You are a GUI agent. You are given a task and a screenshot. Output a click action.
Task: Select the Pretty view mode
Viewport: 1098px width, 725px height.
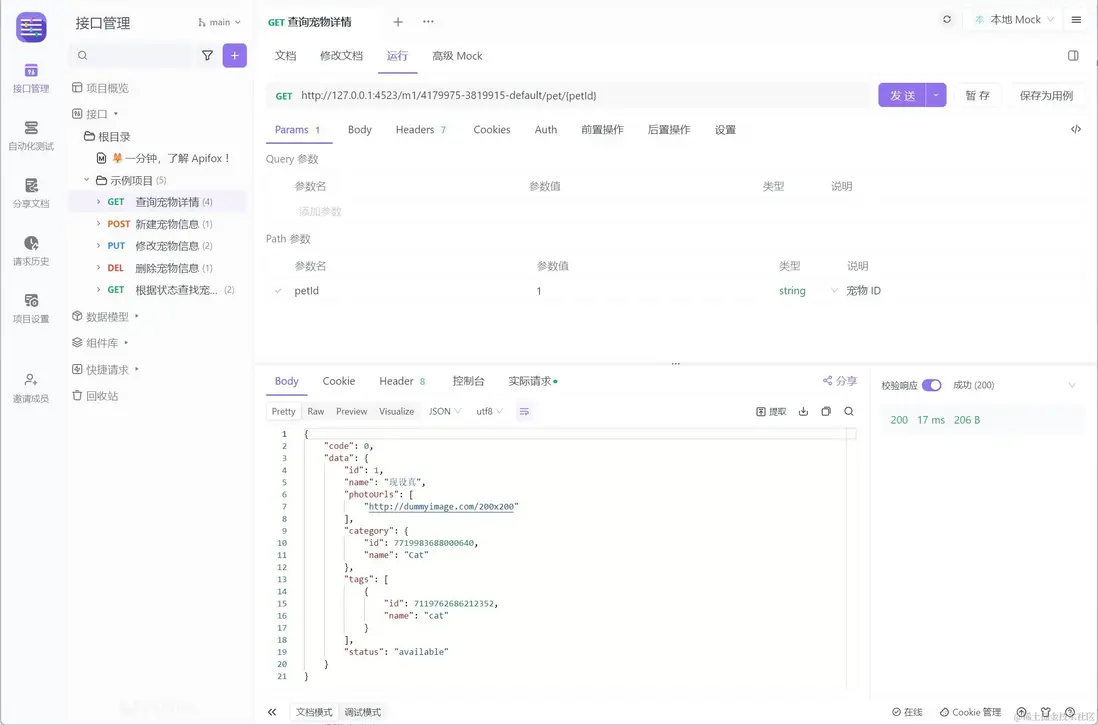coord(284,411)
